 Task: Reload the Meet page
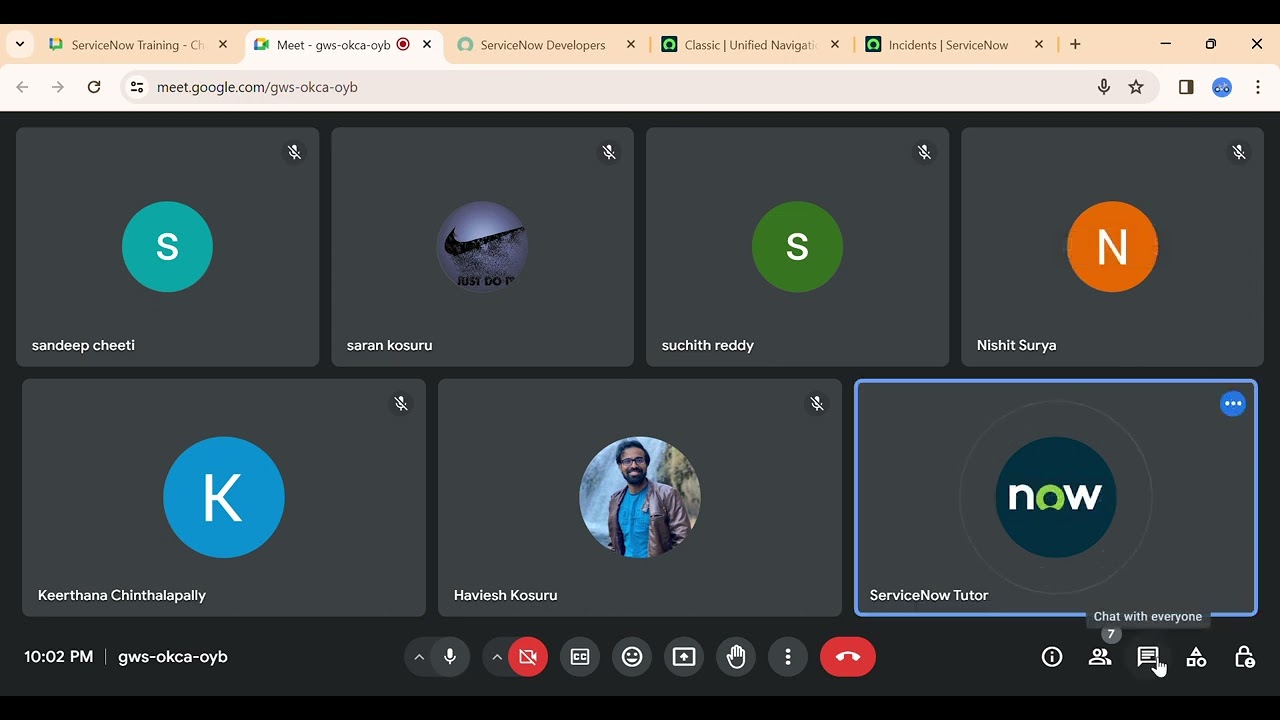click(x=94, y=87)
